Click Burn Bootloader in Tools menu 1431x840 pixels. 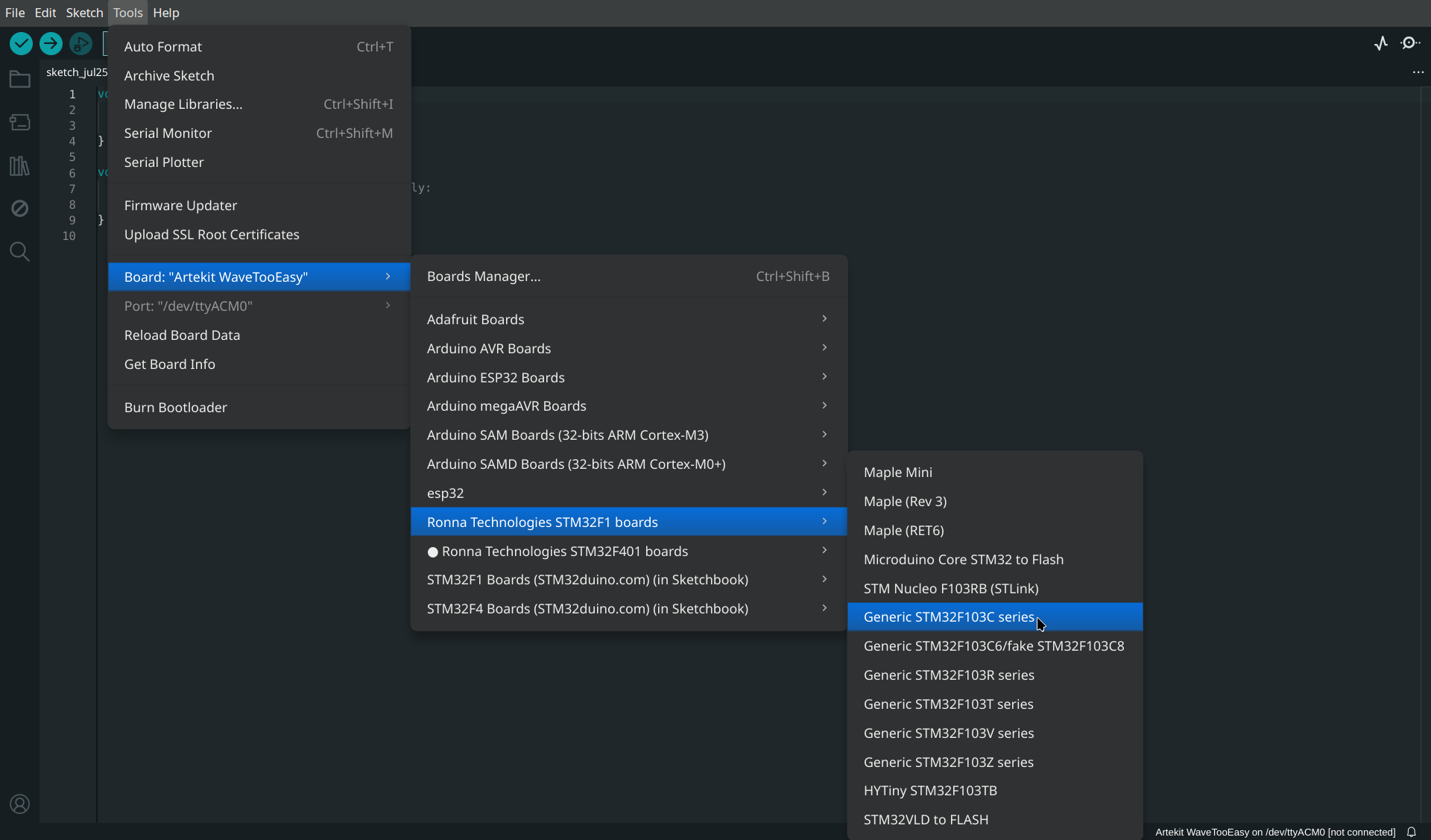[x=259, y=407]
